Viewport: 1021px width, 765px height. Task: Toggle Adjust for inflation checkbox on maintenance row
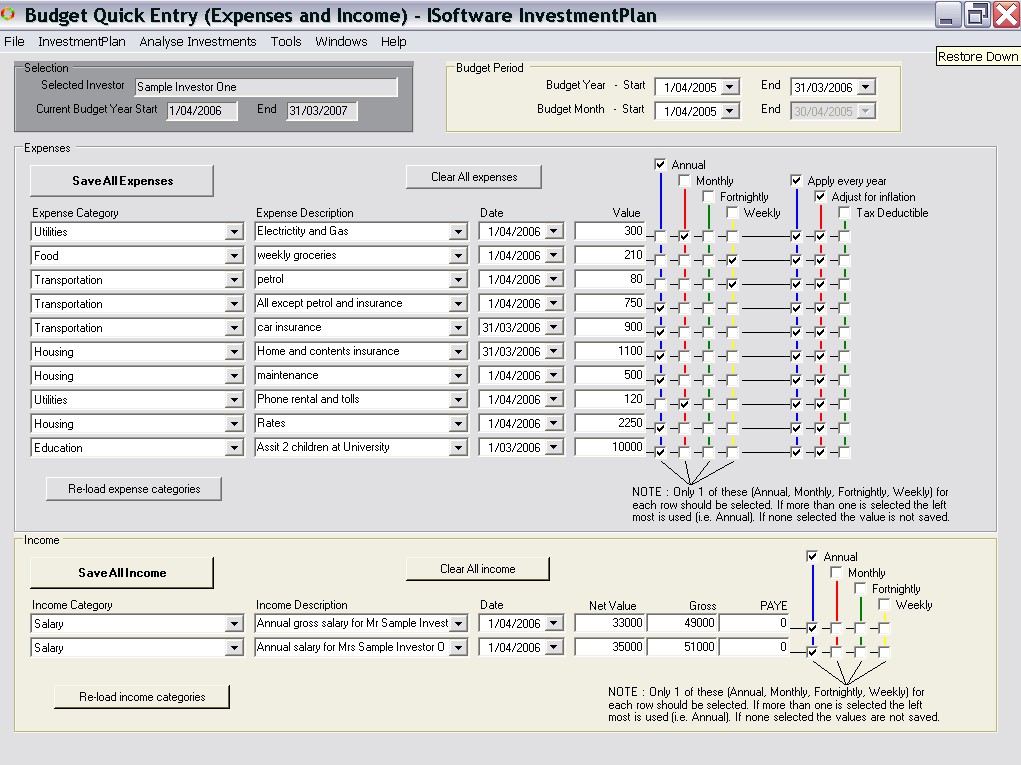tap(820, 380)
